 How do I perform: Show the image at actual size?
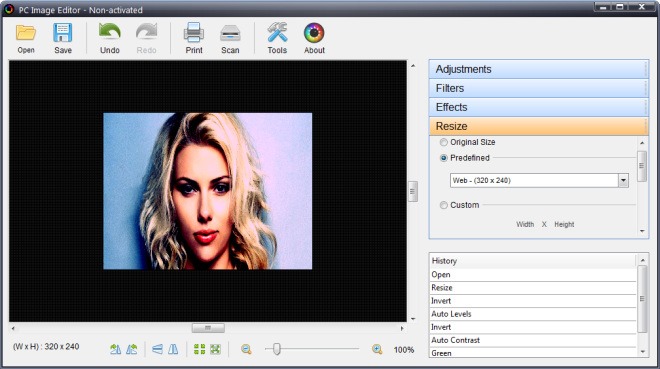point(200,349)
